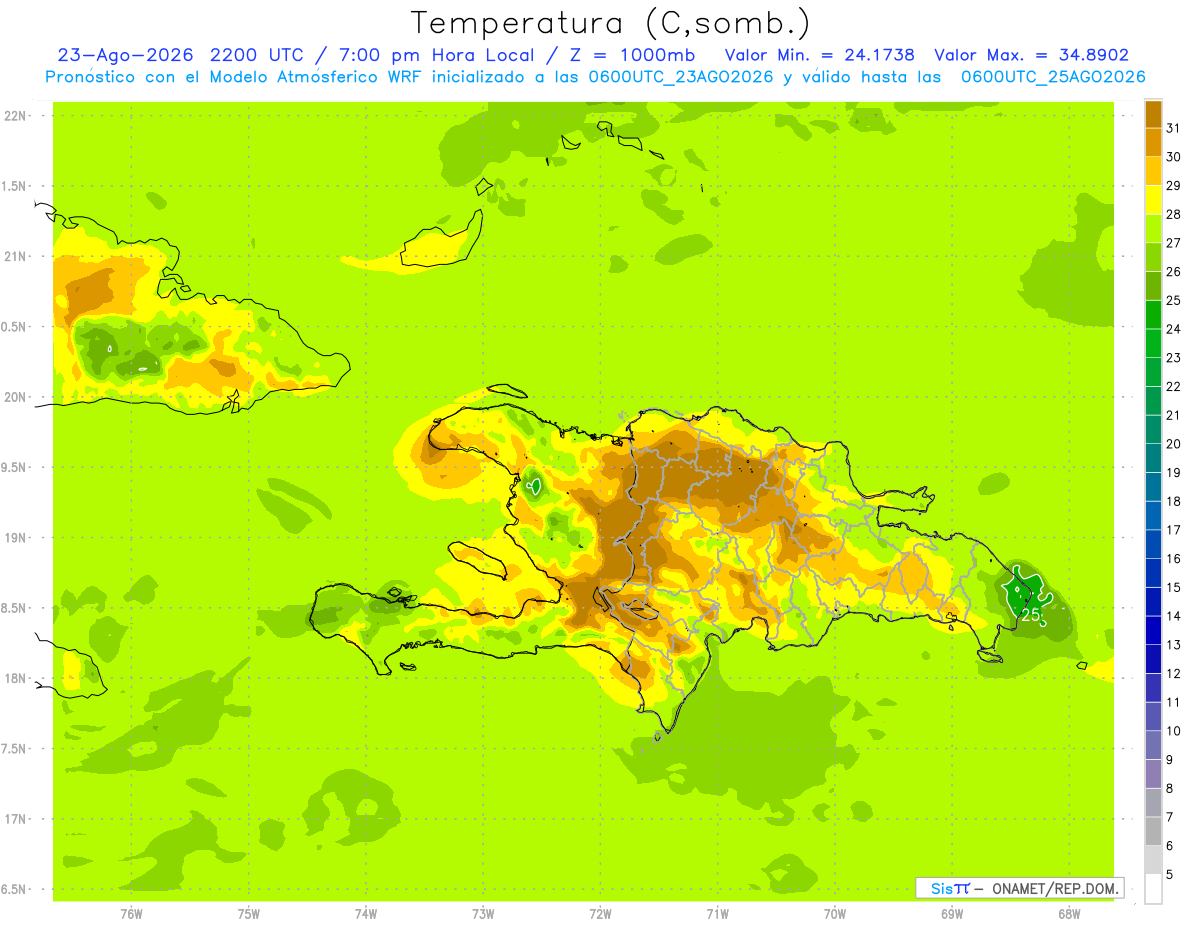Viewport: 1200px width, 927px height.
Task: Click the purple legend band between 9 and 10
Action: (1153, 745)
